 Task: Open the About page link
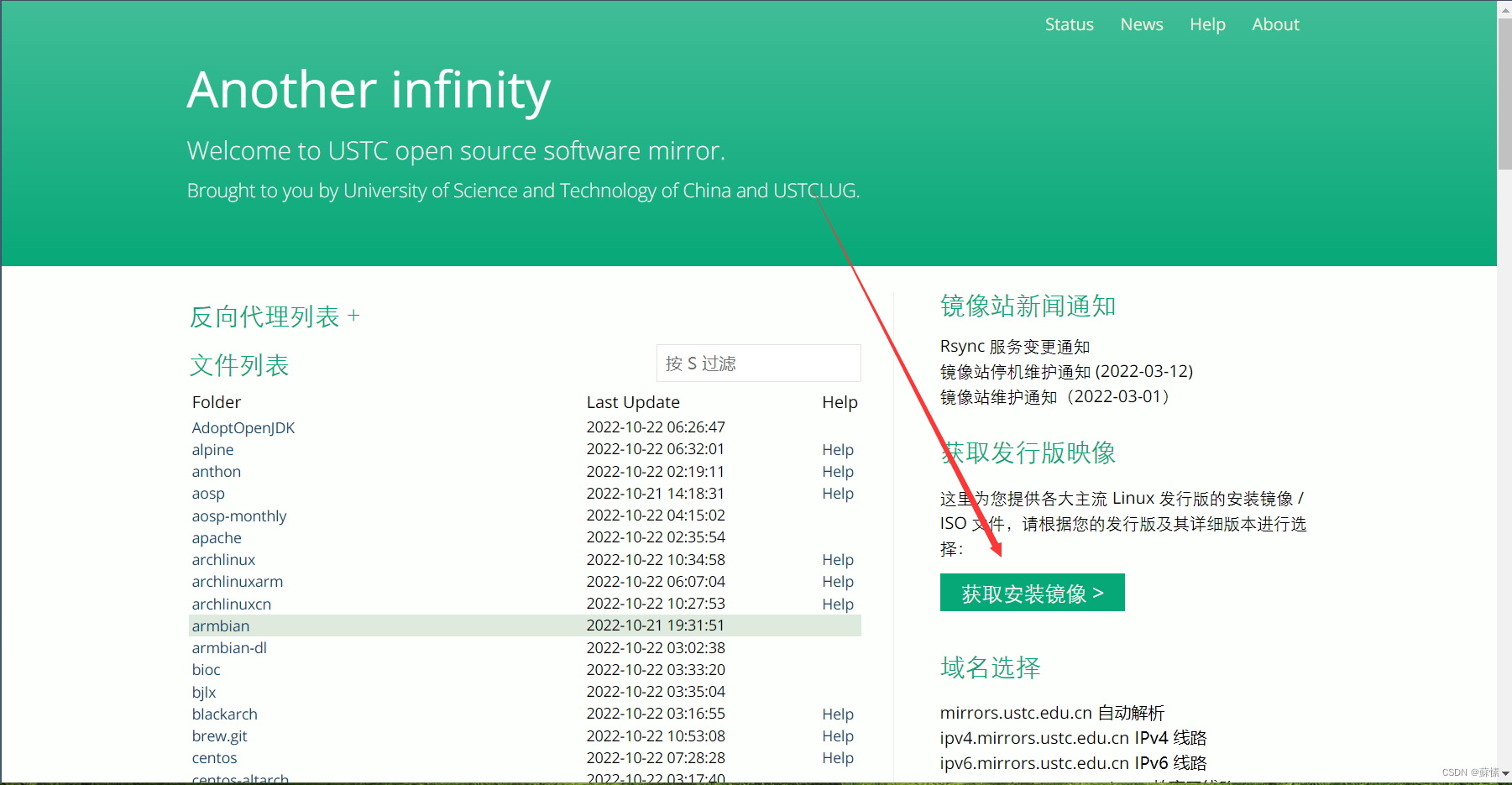point(1275,24)
